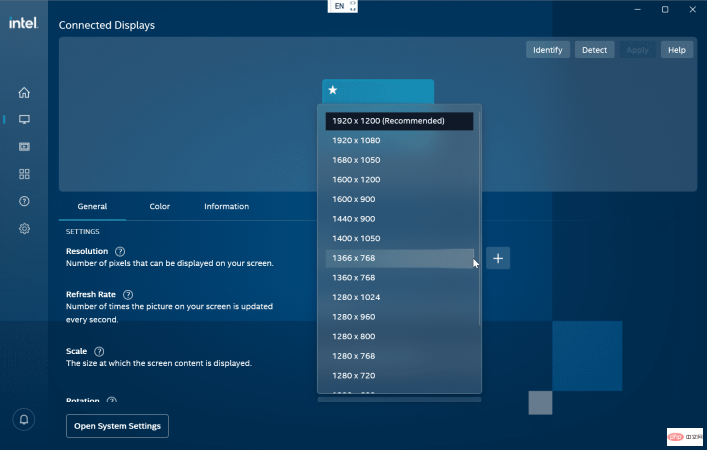The width and height of the screenshot is (707, 450).
Task: Maximize the Intel window
Action: click(665, 9)
